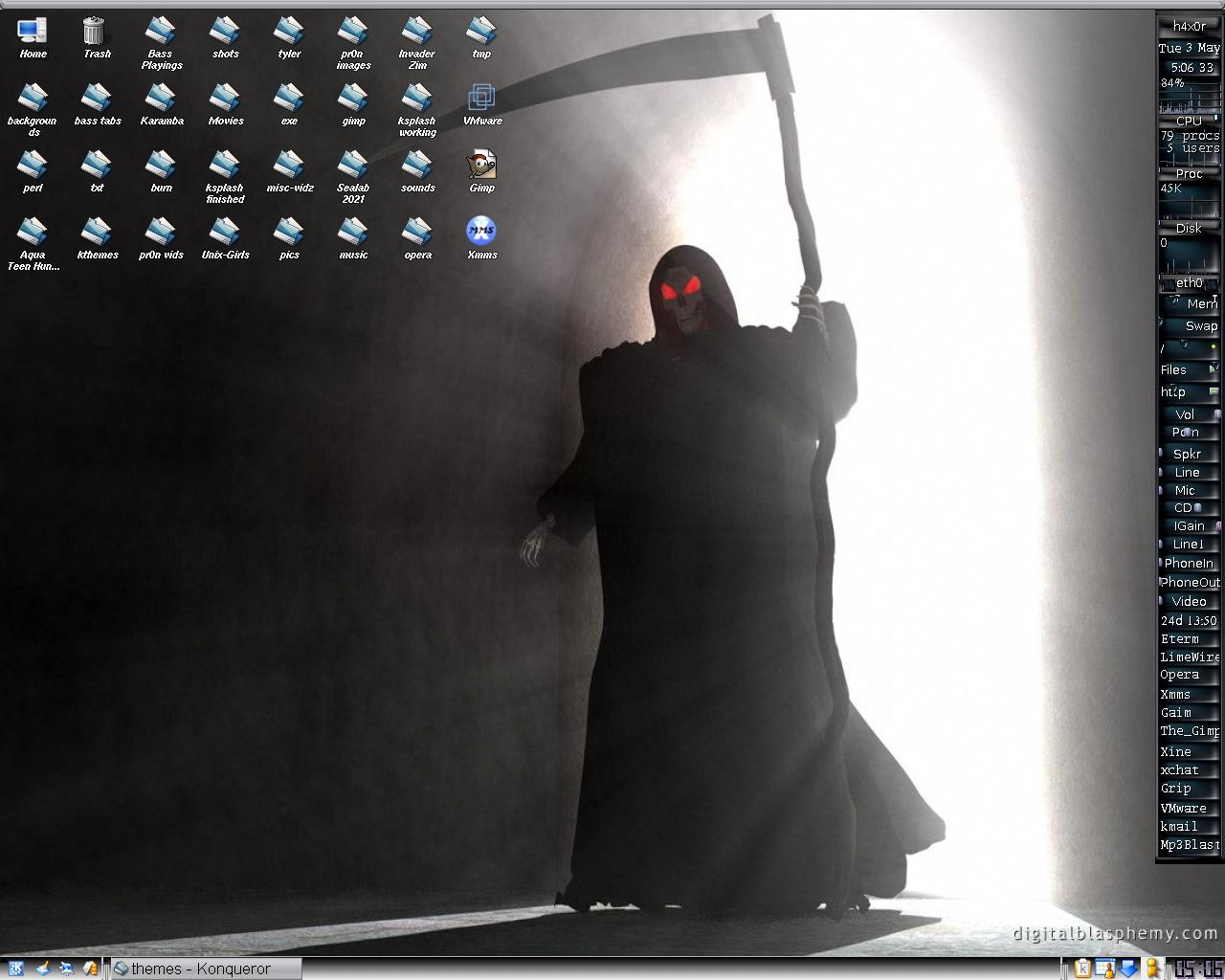The height and width of the screenshot is (980, 1225).
Task: Click the 05:06 panel clock
Action: [1198, 969]
